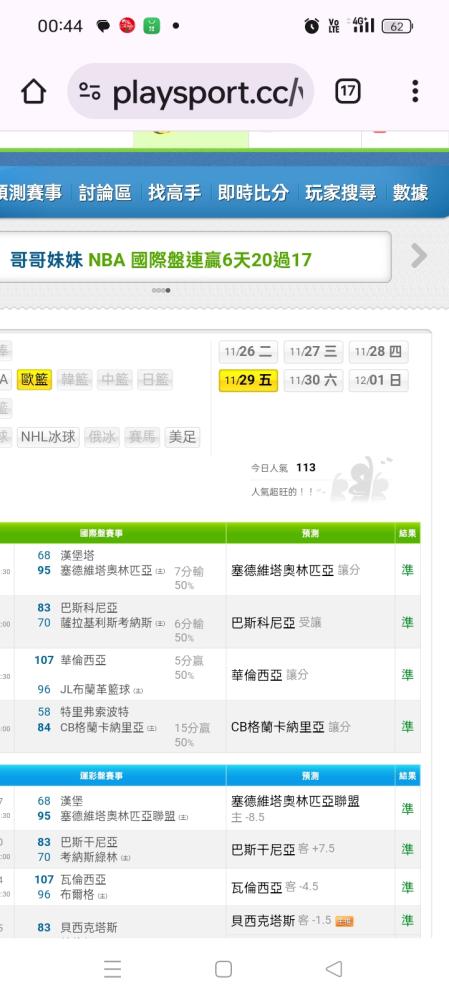Click team name 漢堡塔
The width and height of the screenshot is (449, 1000).
click(77, 555)
